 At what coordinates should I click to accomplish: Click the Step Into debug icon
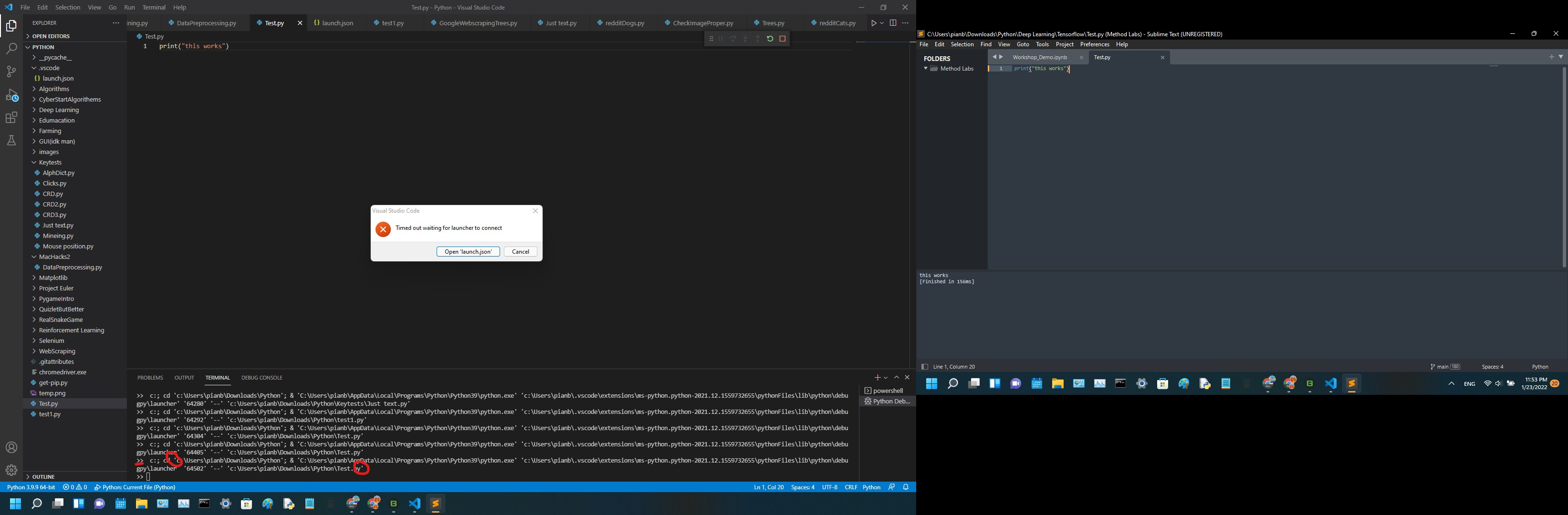746,39
